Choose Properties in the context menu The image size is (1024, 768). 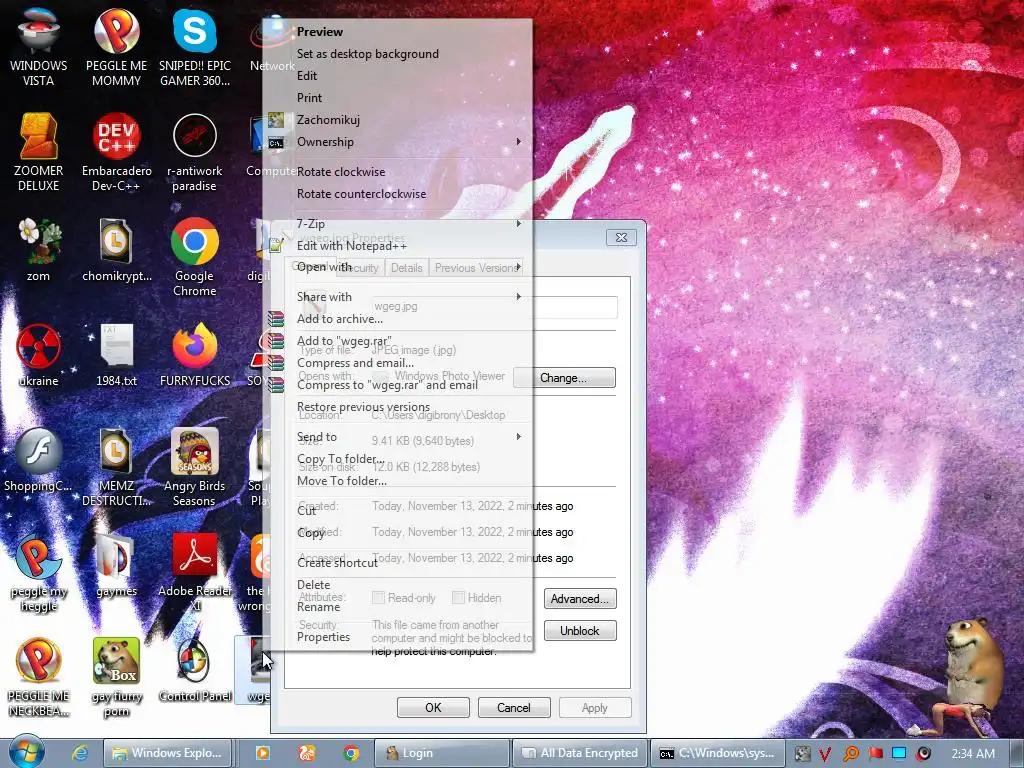[398, 637]
